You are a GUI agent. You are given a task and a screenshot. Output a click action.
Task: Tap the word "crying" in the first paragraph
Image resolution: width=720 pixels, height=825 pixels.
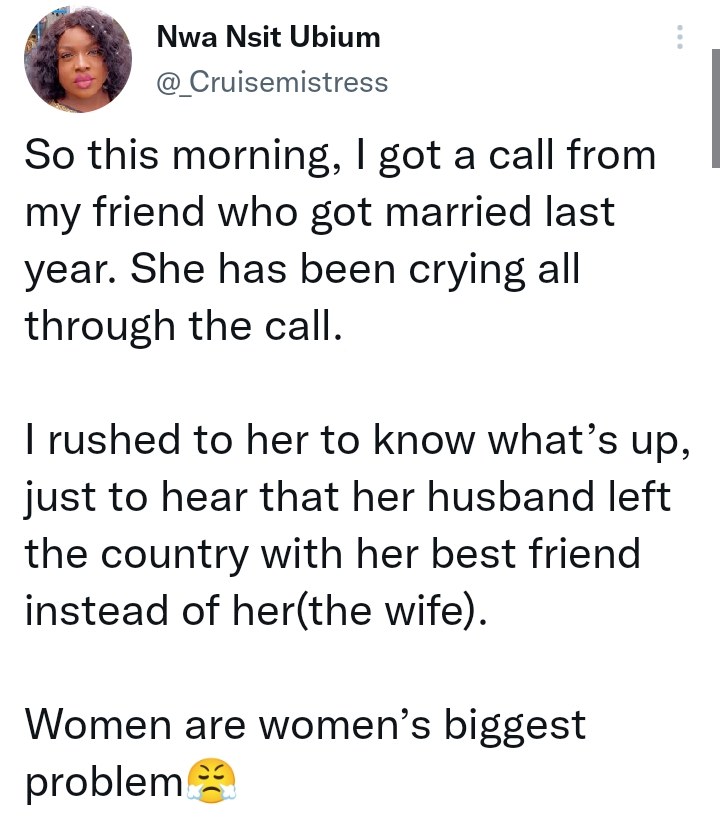pyautogui.click(x=467, y=271)
